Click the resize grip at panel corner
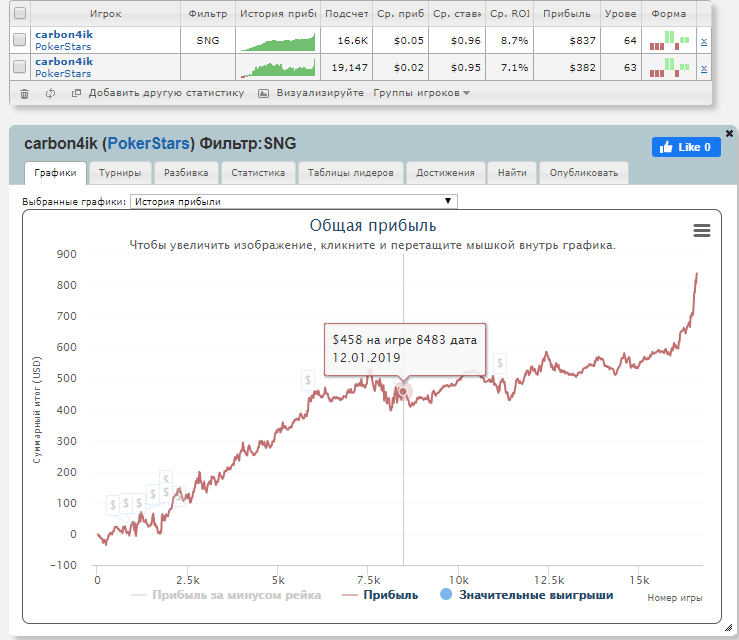This screenshot has width=739, height=640. click(x=728, y=628)
